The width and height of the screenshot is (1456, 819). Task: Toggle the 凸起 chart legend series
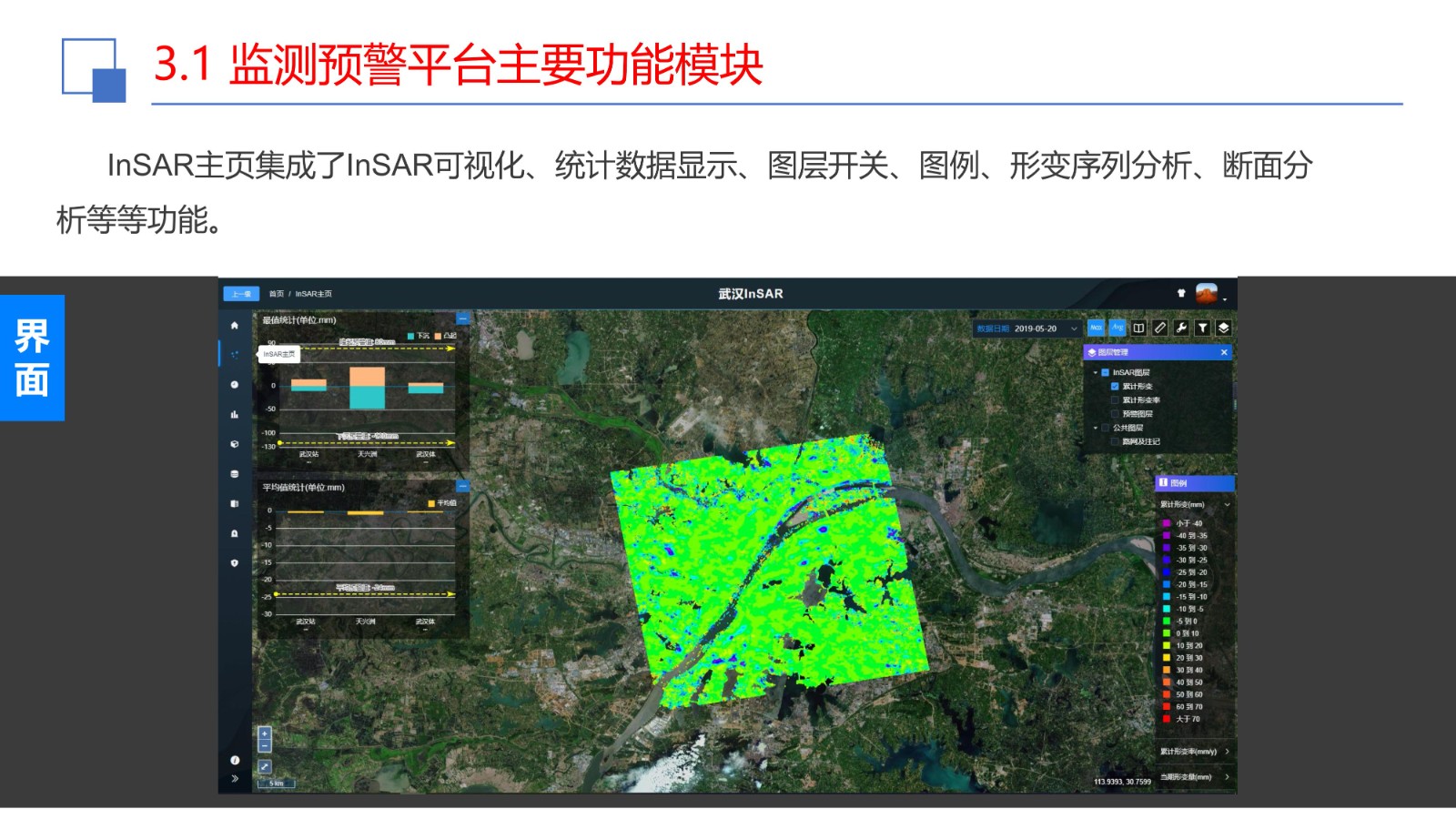(x=446, y=336)
